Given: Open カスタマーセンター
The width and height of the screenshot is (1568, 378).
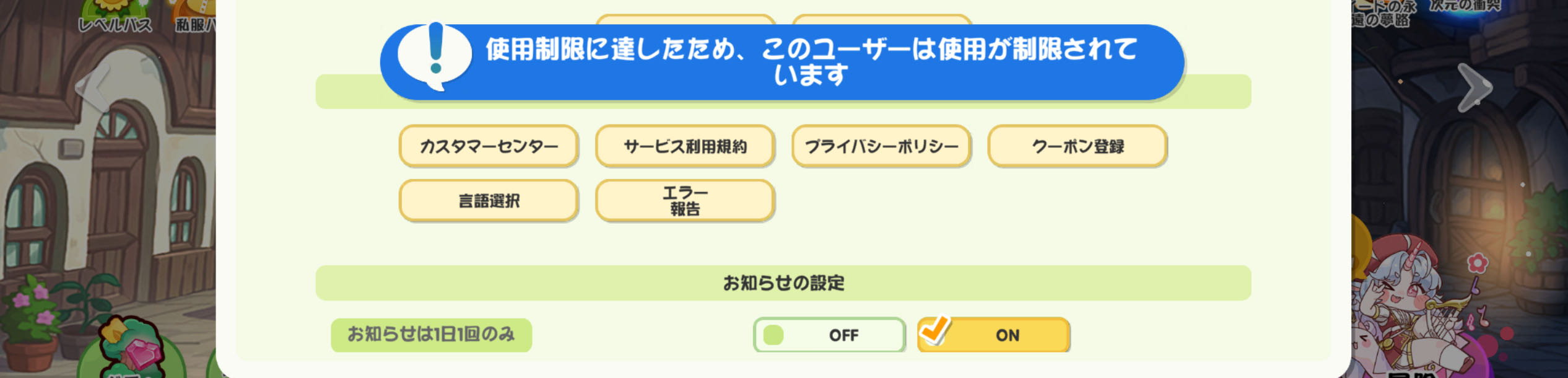Looking at the screenshot, I should [489, 147].
